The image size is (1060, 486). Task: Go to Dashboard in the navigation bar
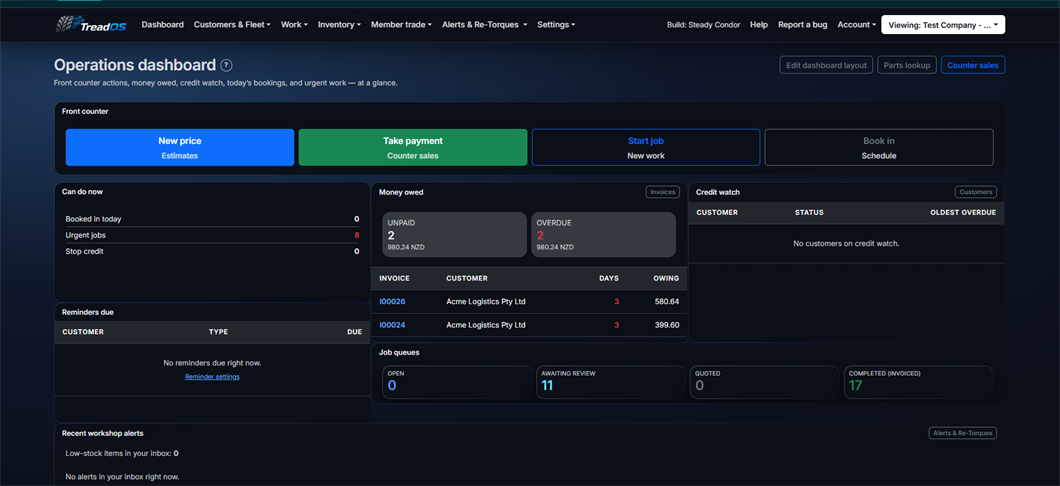pos(162,24)
